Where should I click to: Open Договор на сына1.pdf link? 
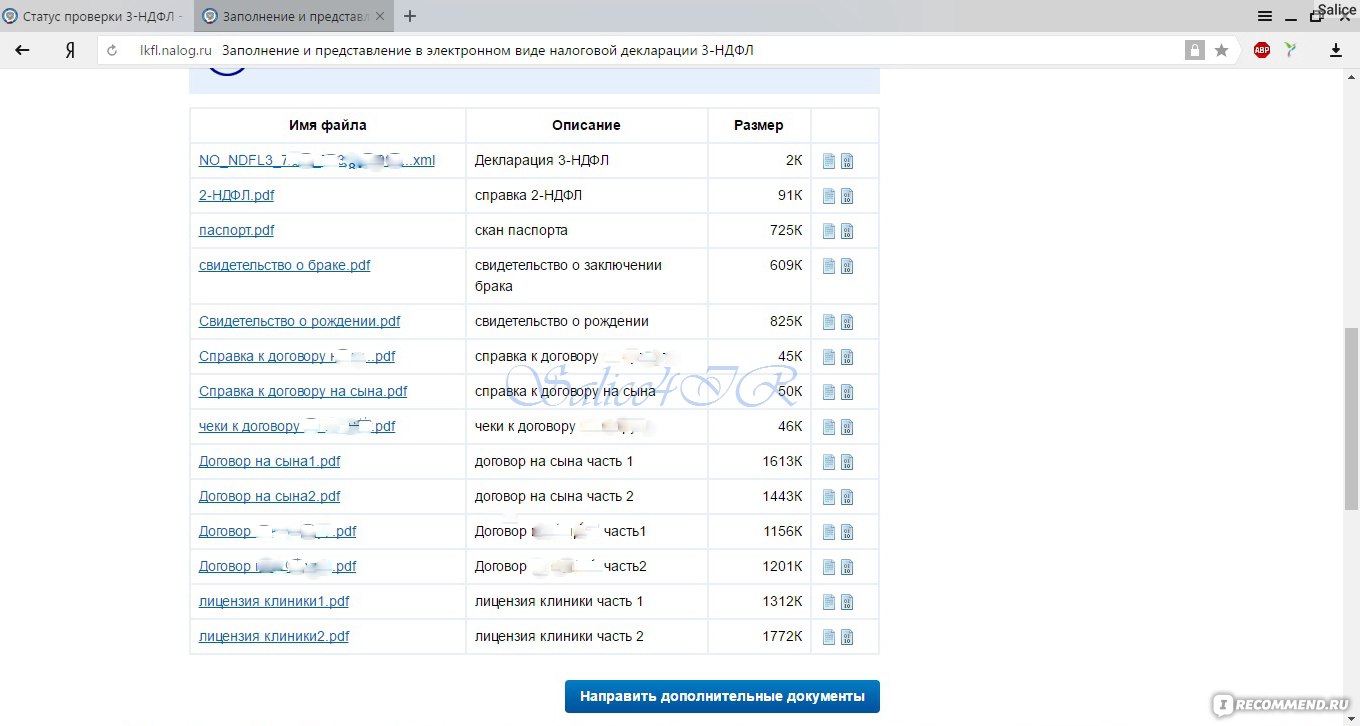(270, 461)
